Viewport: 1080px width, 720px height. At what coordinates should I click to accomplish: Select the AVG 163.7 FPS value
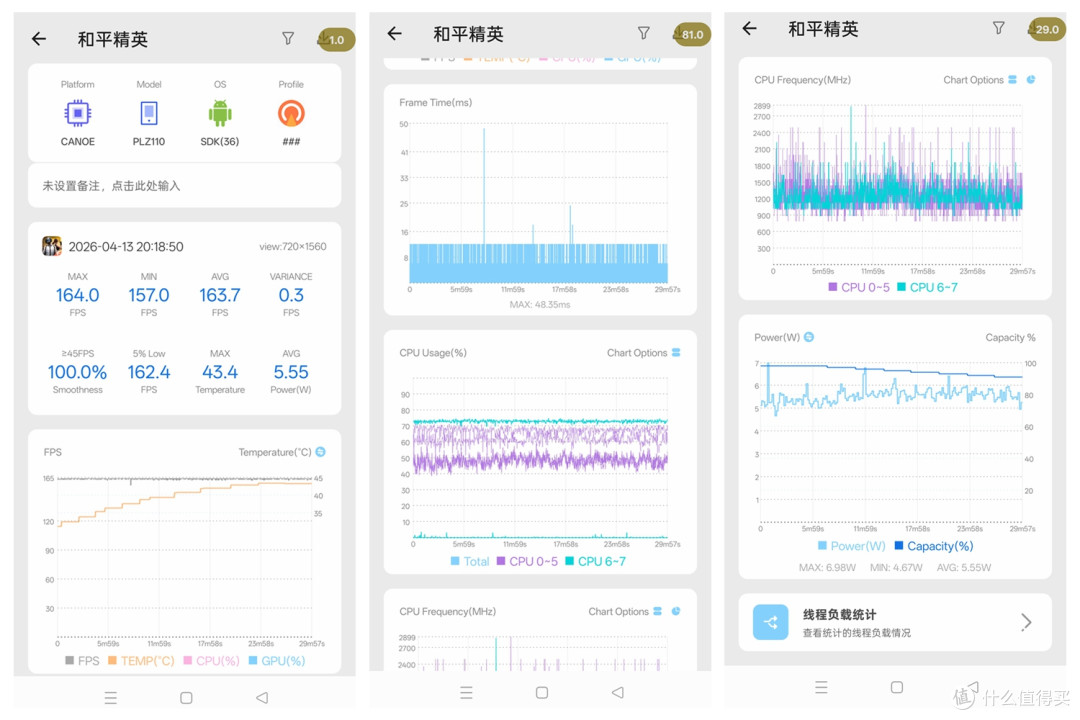220,295
